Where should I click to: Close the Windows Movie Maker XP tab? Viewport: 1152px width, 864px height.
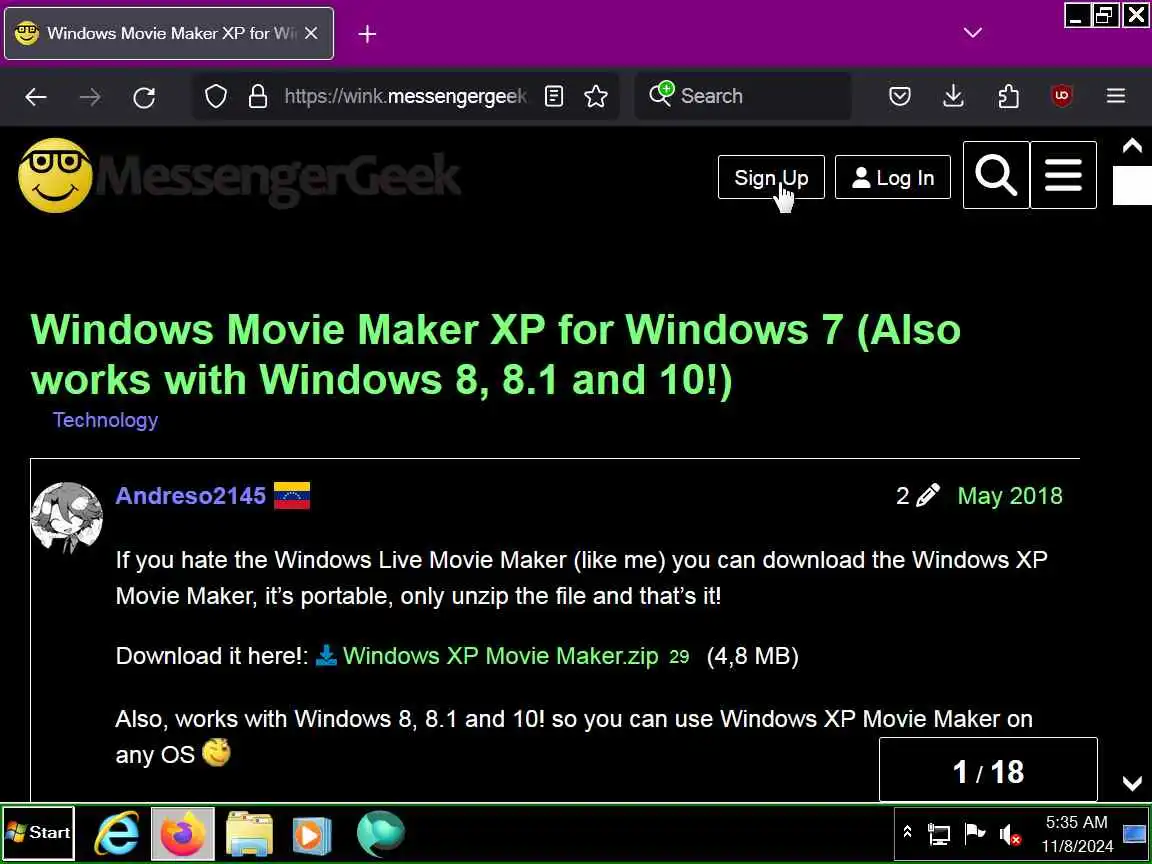(x=312, y=33)
